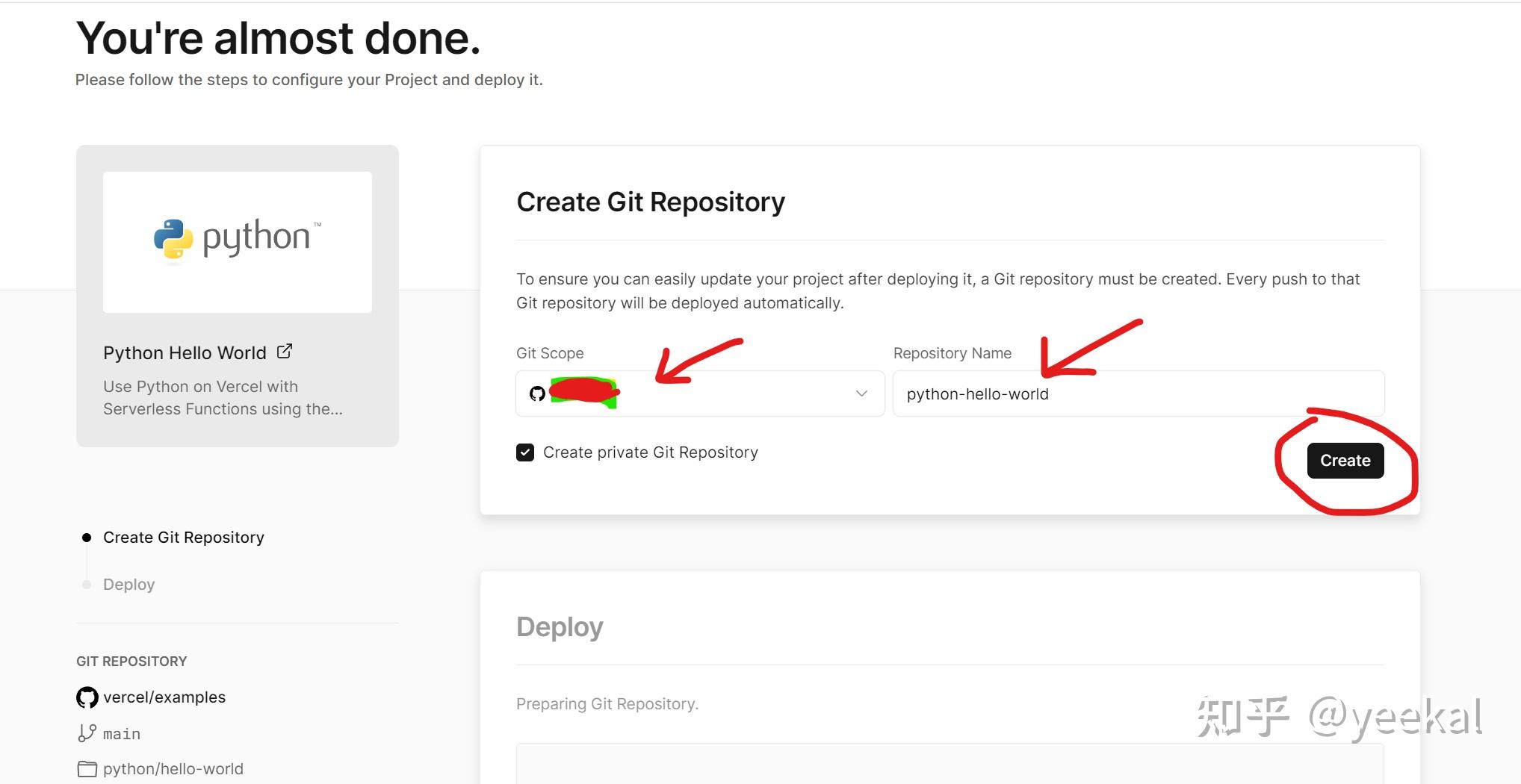
Task: Click the Deploy section heading
Action: (x=560, y=627)
